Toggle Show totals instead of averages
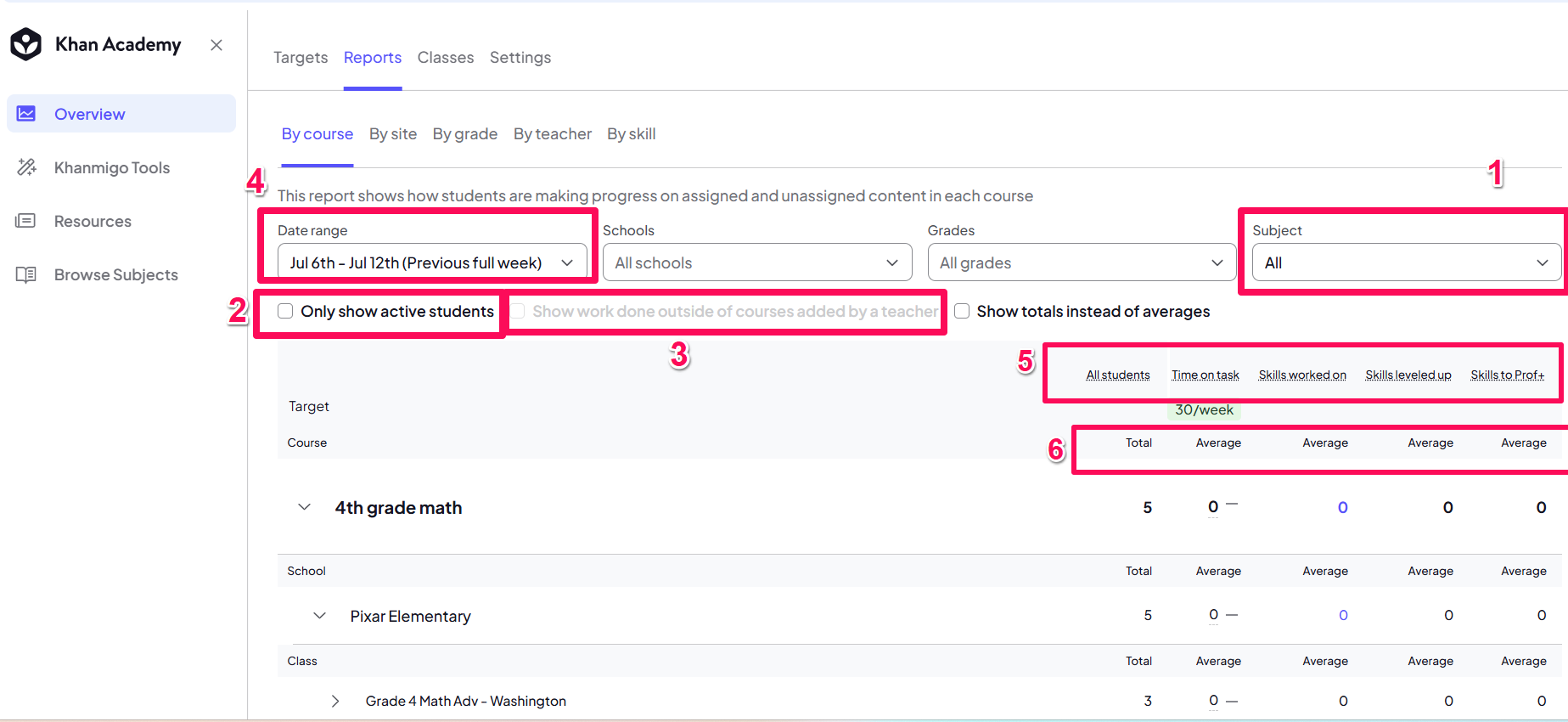Screen dimensions: 1568x722 (x=962, y=312)
